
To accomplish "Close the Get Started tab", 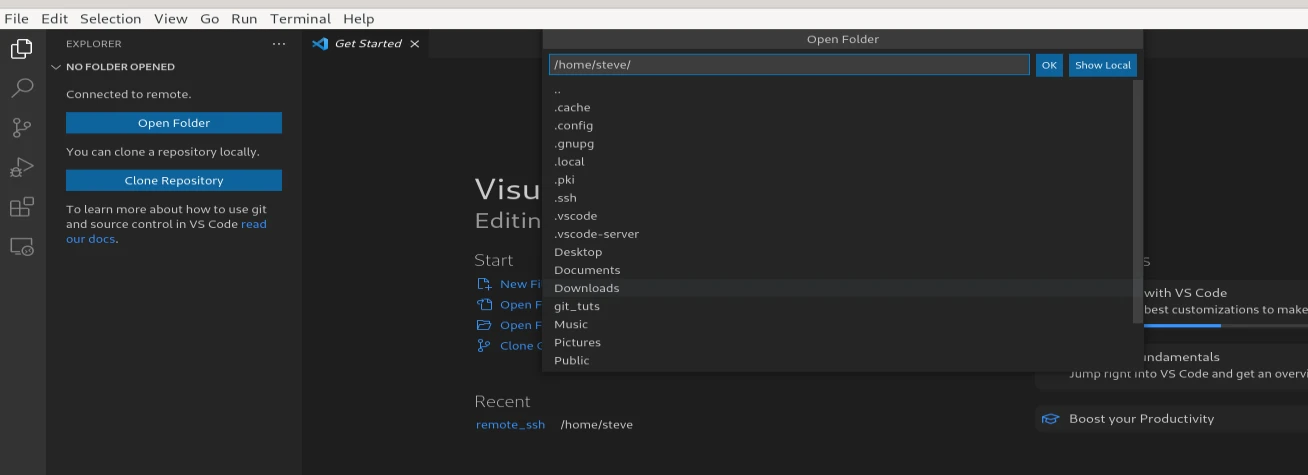I will click(415, 44).
